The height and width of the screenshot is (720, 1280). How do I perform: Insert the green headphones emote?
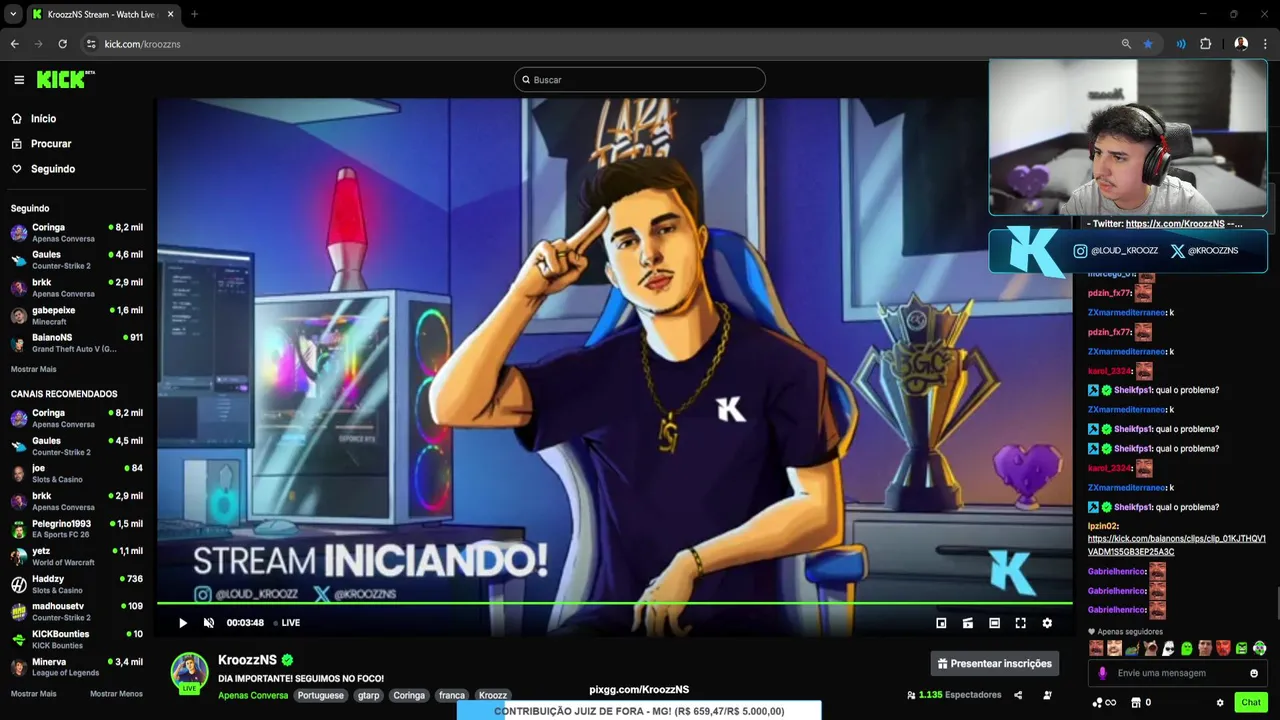coord(1259,648)
